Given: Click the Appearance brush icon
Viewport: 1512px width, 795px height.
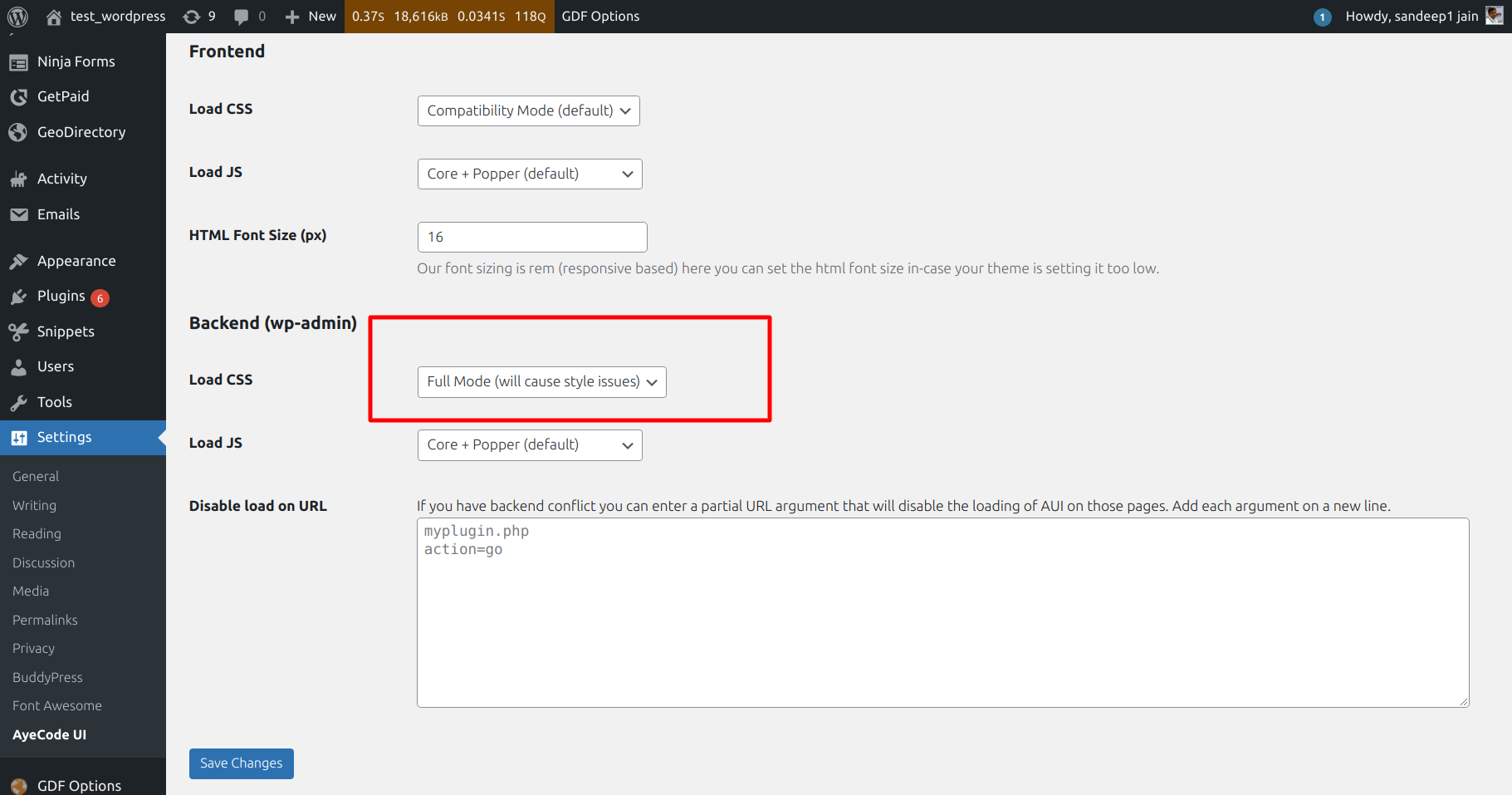Looking at the screenshot, I should point(18,261).
